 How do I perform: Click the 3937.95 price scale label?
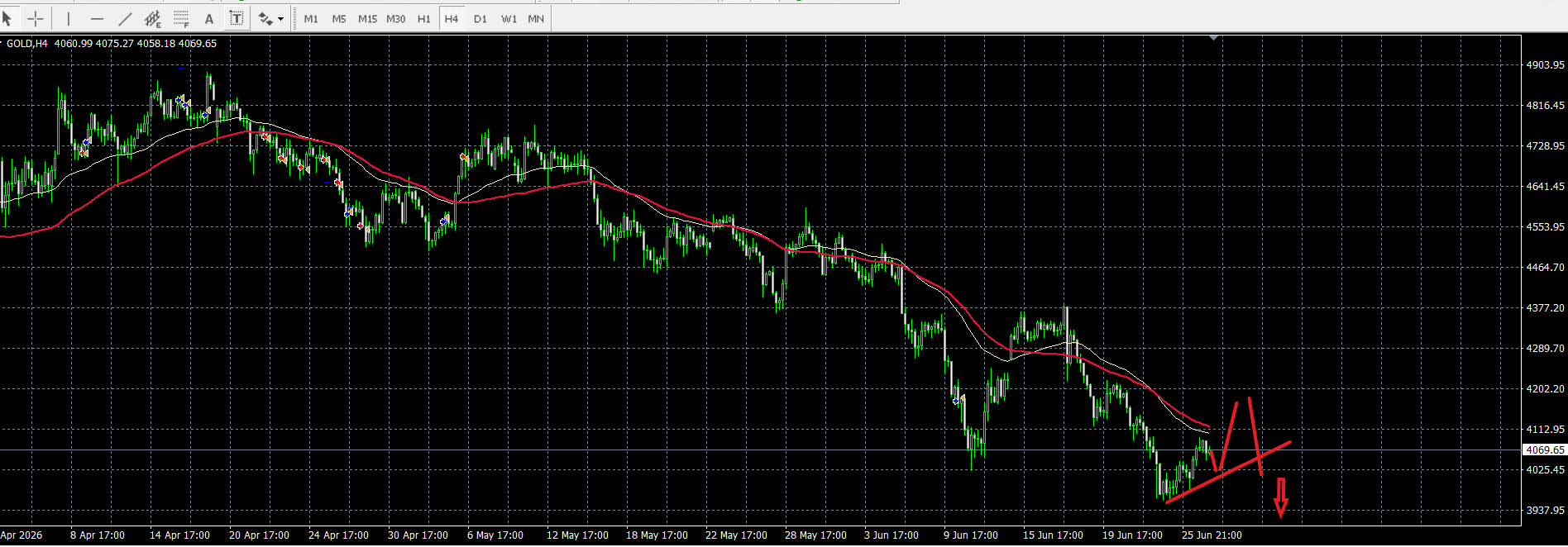[1546, 510]
